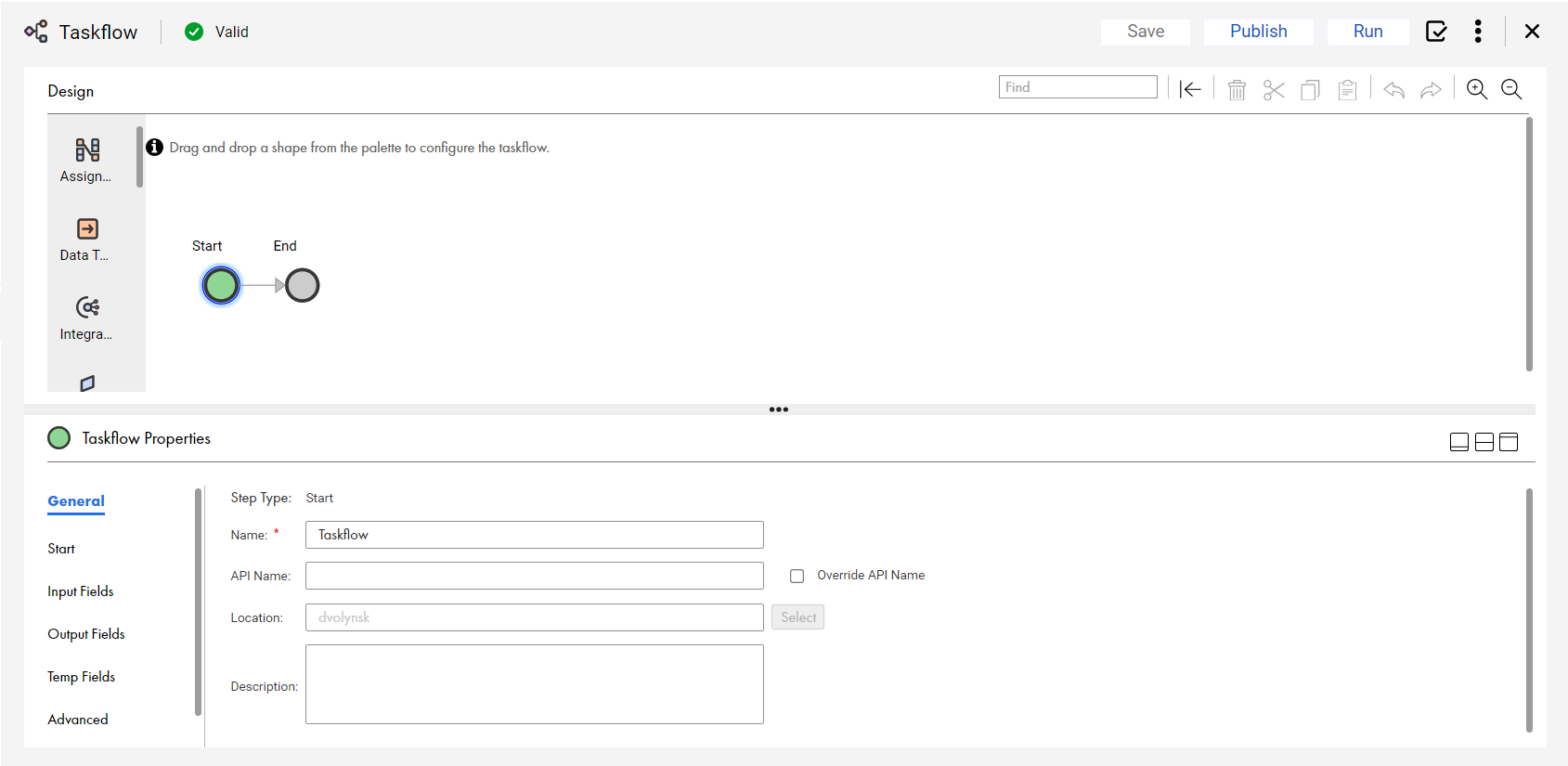
Task: Click the properties tab list scrollbar
Action: click(198, 602)
